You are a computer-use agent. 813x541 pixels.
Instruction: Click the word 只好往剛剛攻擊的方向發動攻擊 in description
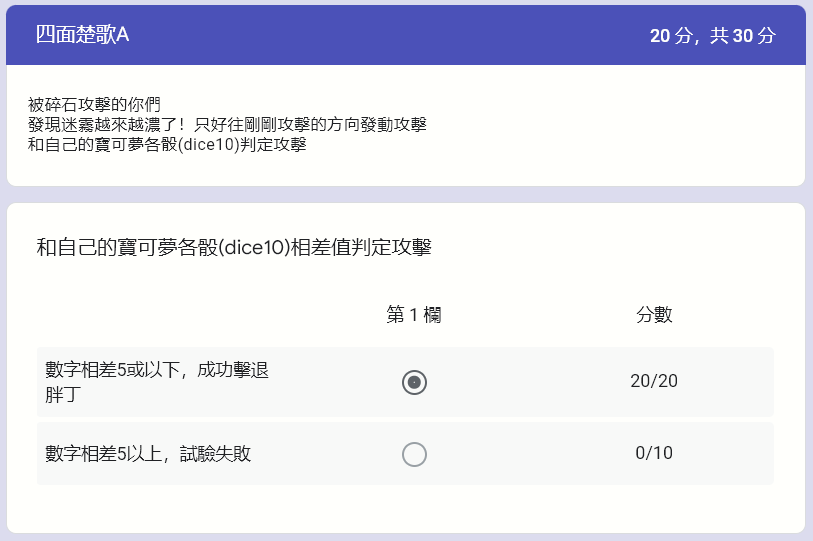click(310, 124)
